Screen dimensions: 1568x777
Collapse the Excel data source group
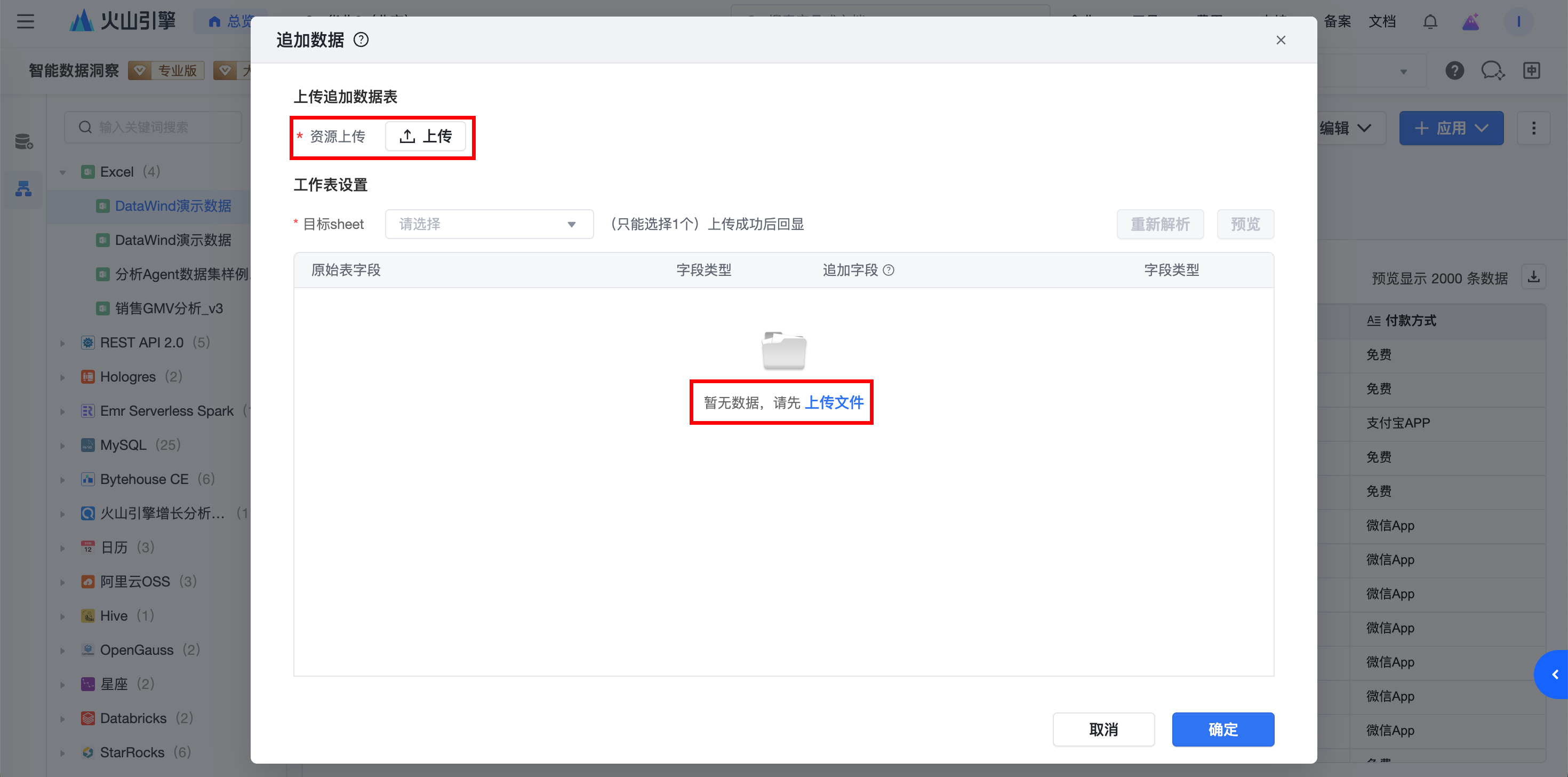(x=63, y=172)
